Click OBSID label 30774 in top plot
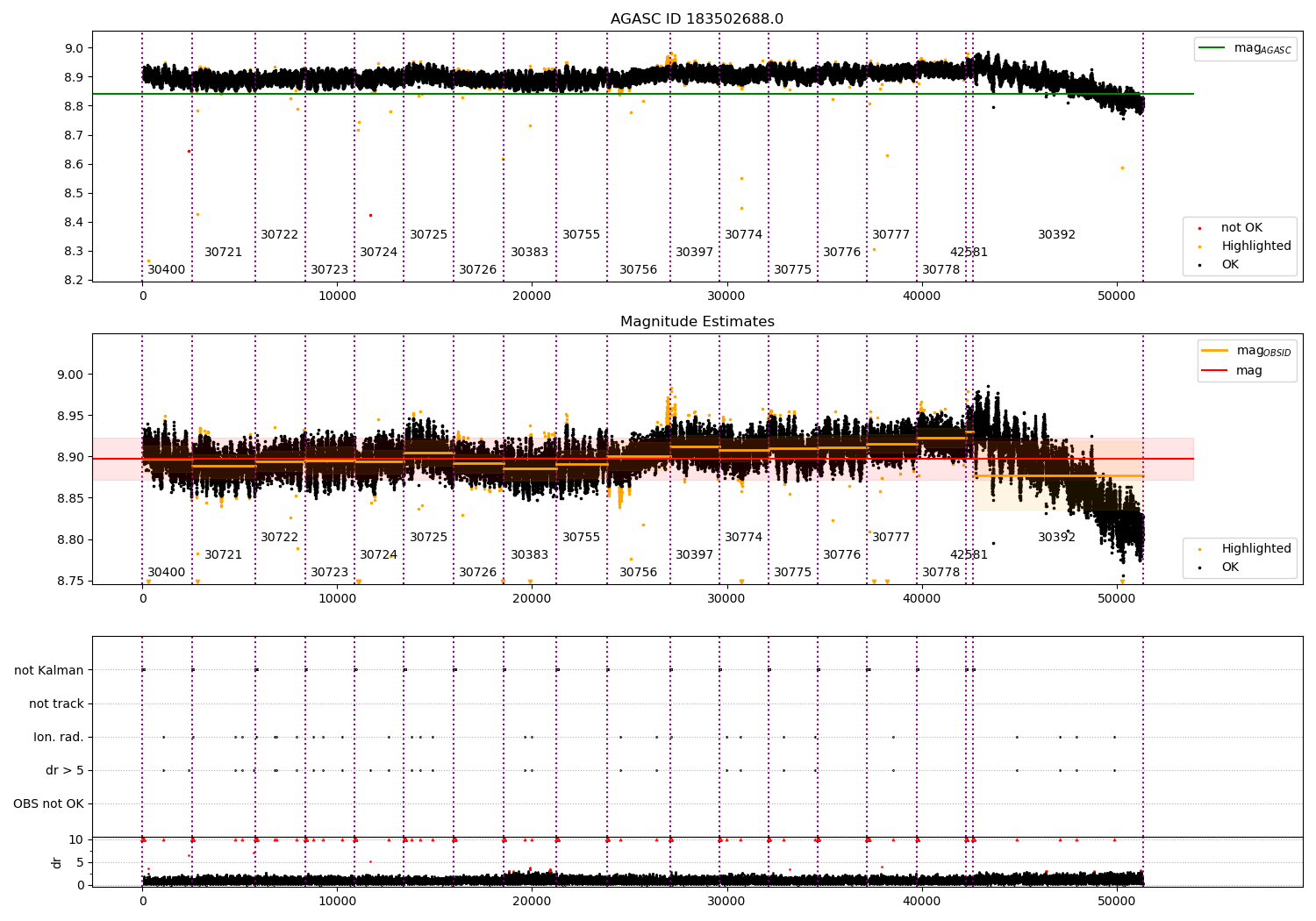 tap(744, 235)
